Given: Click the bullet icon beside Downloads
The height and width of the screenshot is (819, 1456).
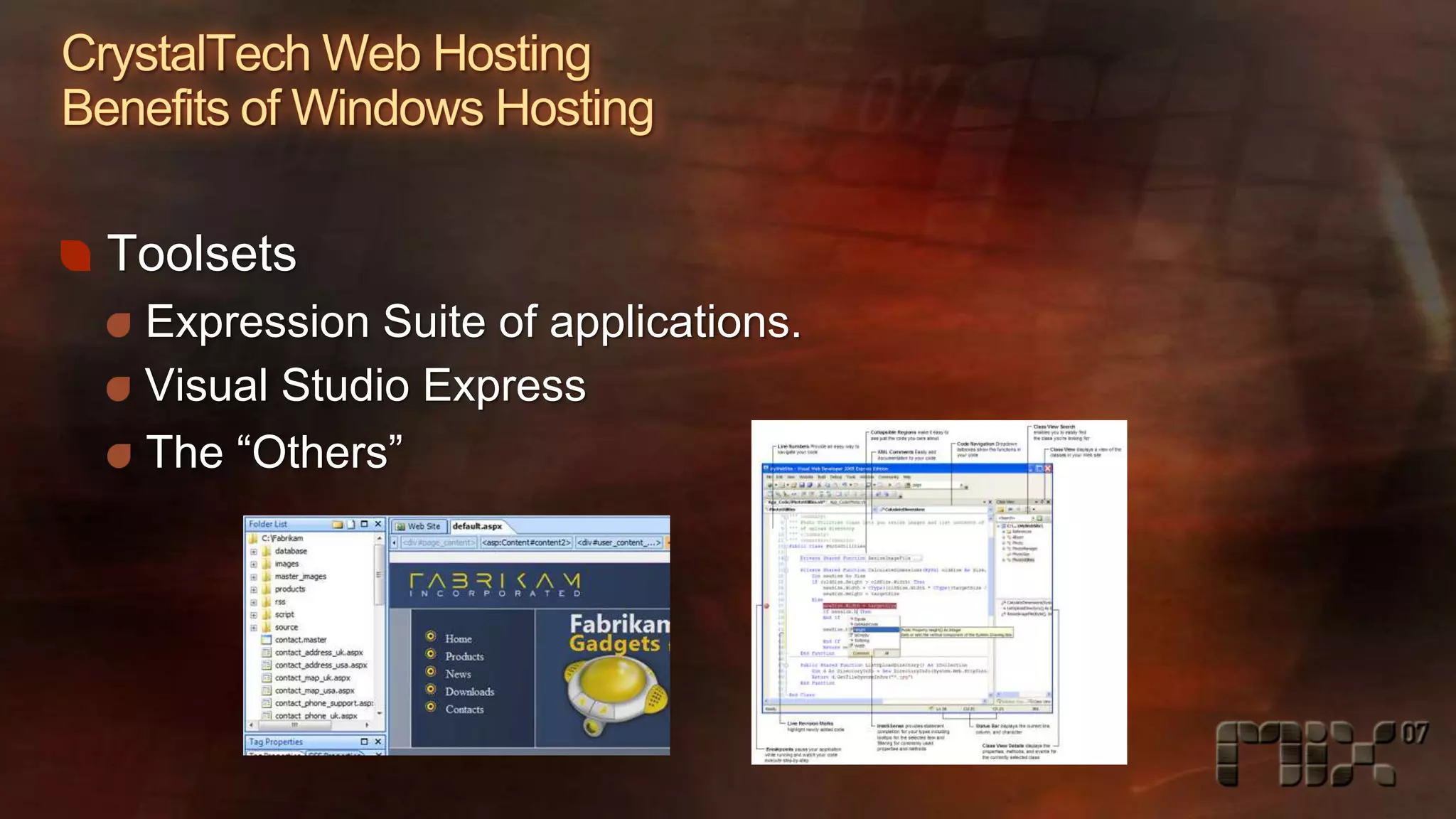Looking at the screenshot, I should (431, 689).
